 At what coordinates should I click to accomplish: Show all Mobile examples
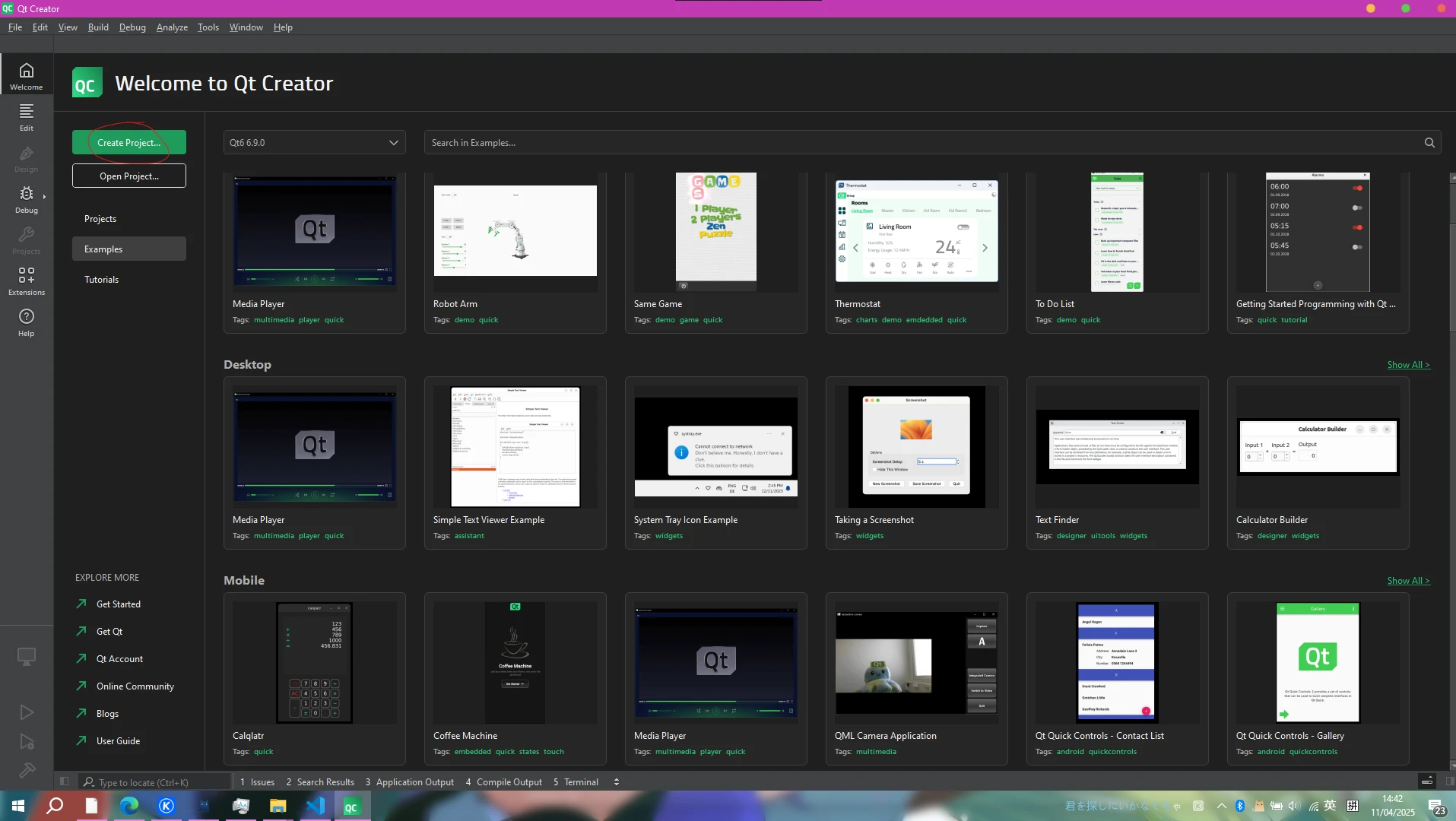(1408, 581)
